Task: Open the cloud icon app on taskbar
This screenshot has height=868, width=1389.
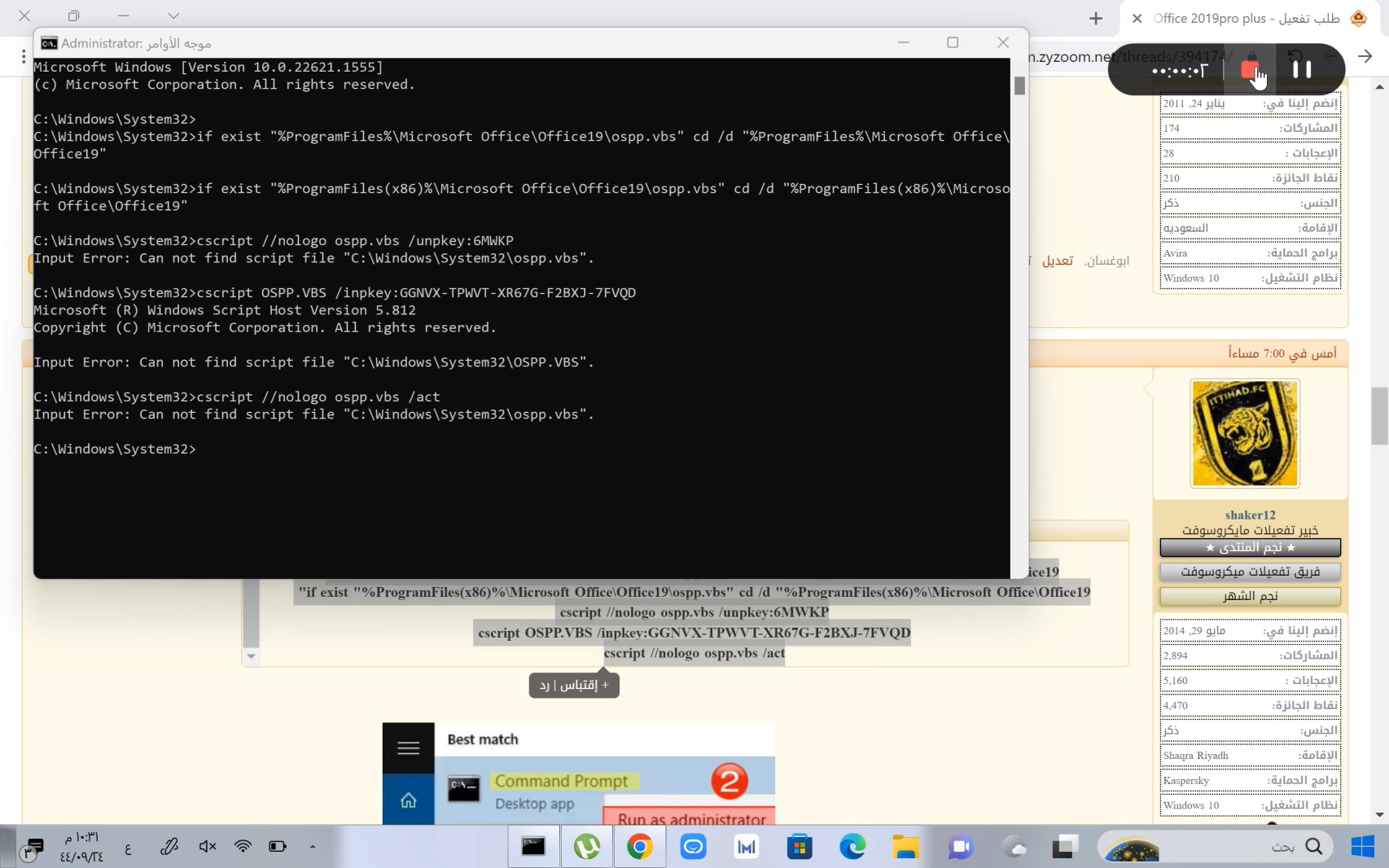Action: coord(1014,847)
